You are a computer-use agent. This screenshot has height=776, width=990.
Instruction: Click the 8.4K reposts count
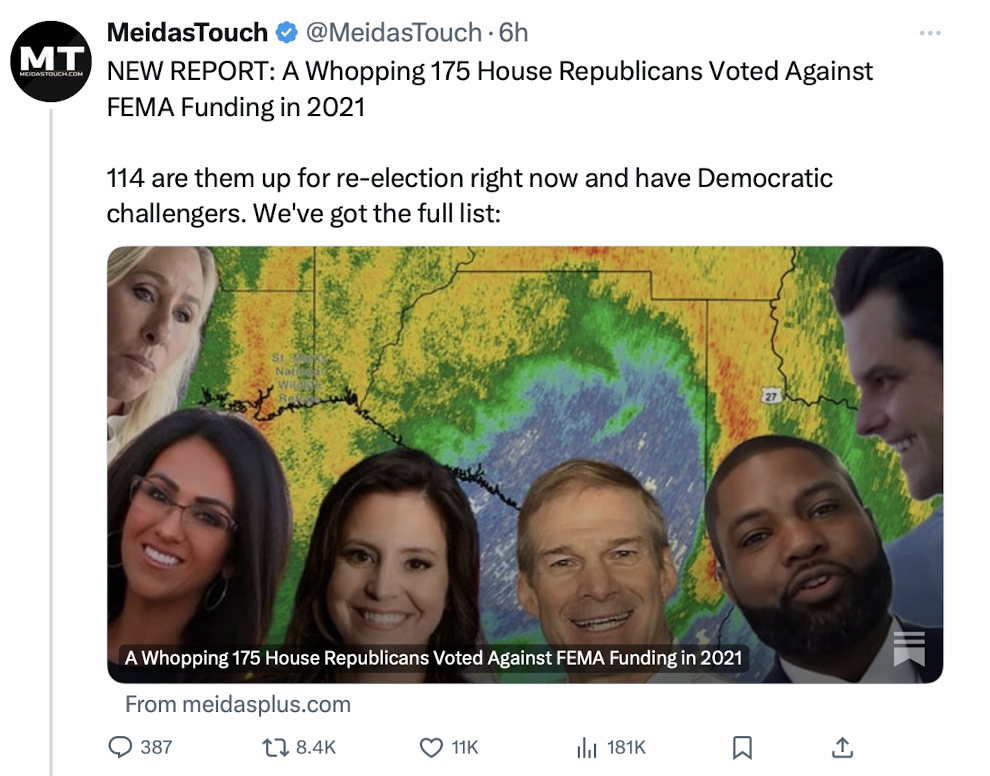click(x=316, y=747)
